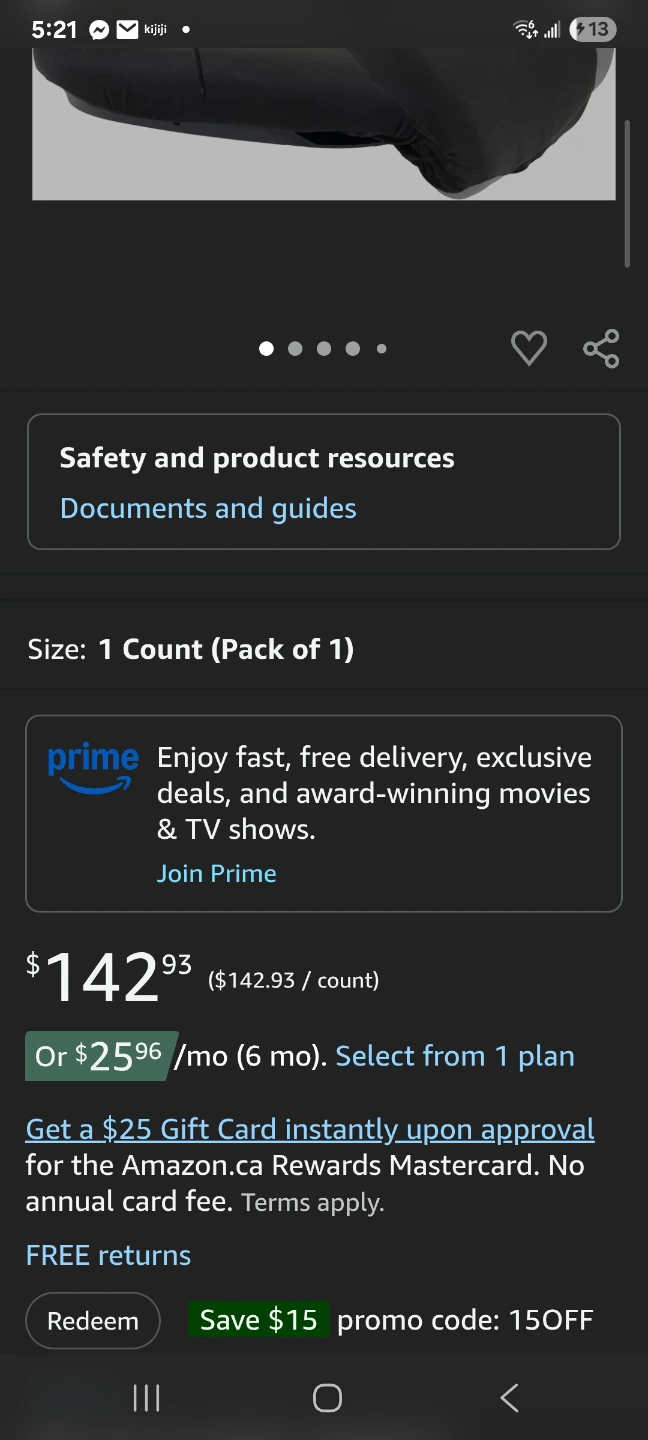Tap the Redeem promo button

93,1320
